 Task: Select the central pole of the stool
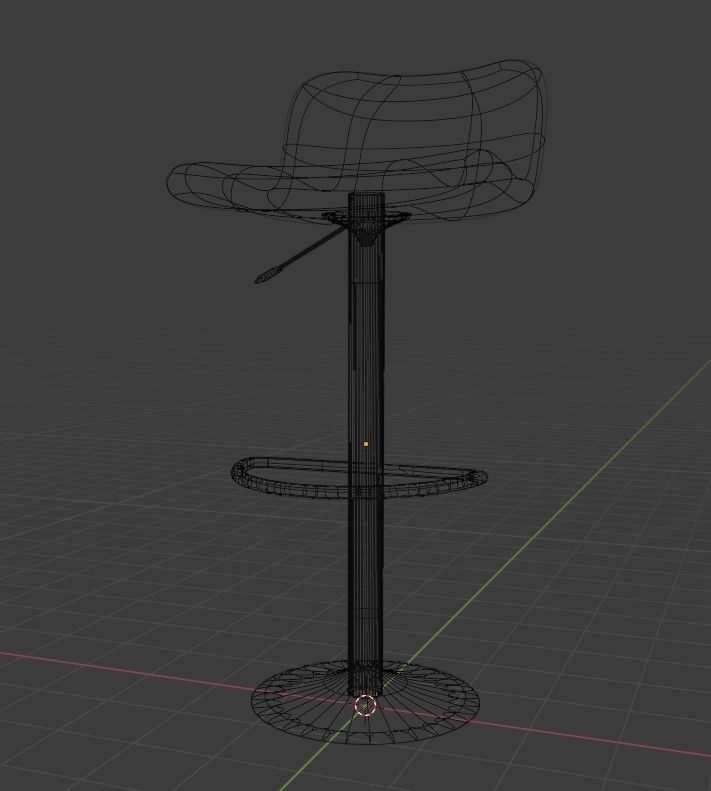366,444
